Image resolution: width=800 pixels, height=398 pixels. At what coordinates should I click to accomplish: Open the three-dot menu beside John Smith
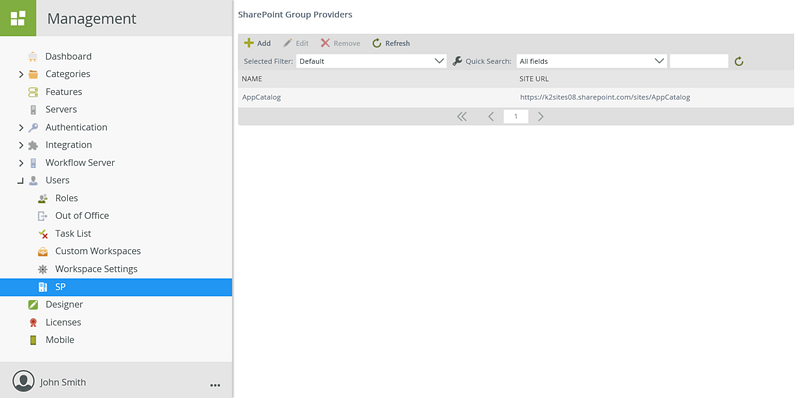tap(215, 384)
